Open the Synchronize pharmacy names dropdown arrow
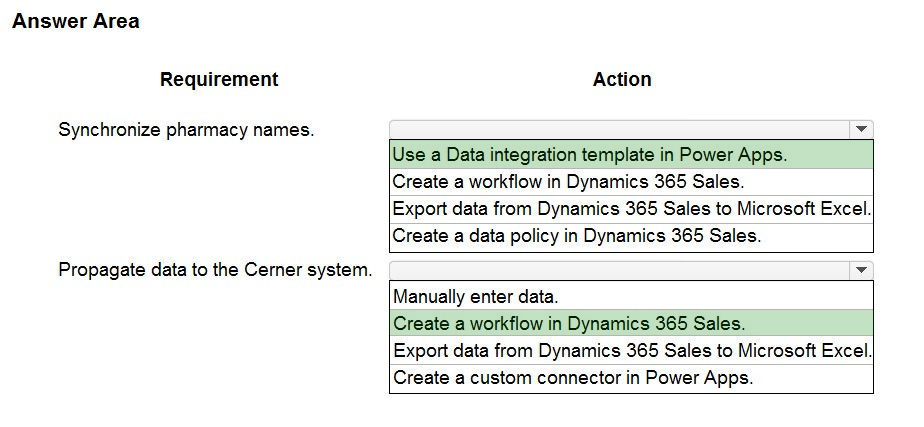This screenshot has height=427, width=924. 861,129
